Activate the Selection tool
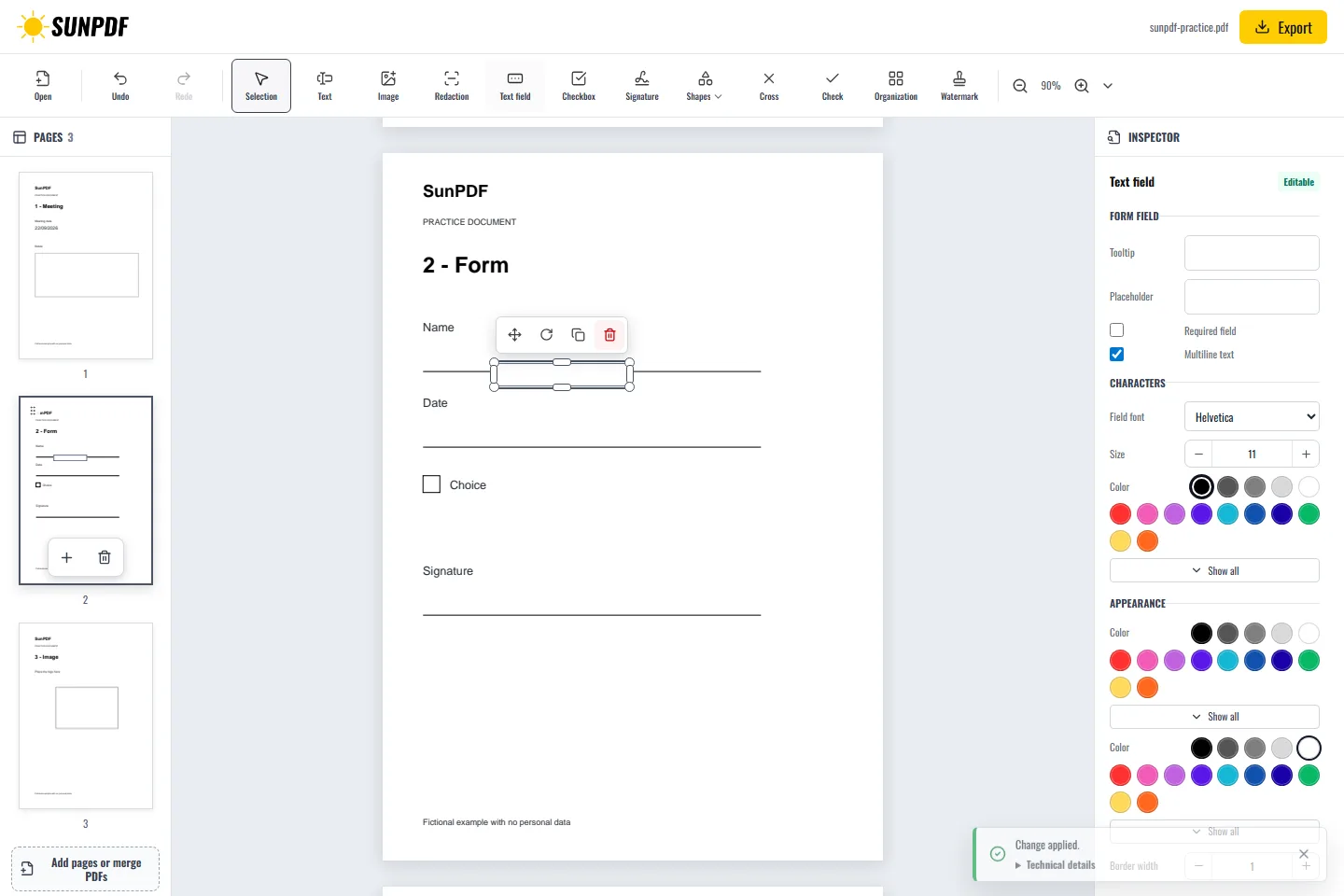This screenshot has height=896, width=1344. click(261, 86)
